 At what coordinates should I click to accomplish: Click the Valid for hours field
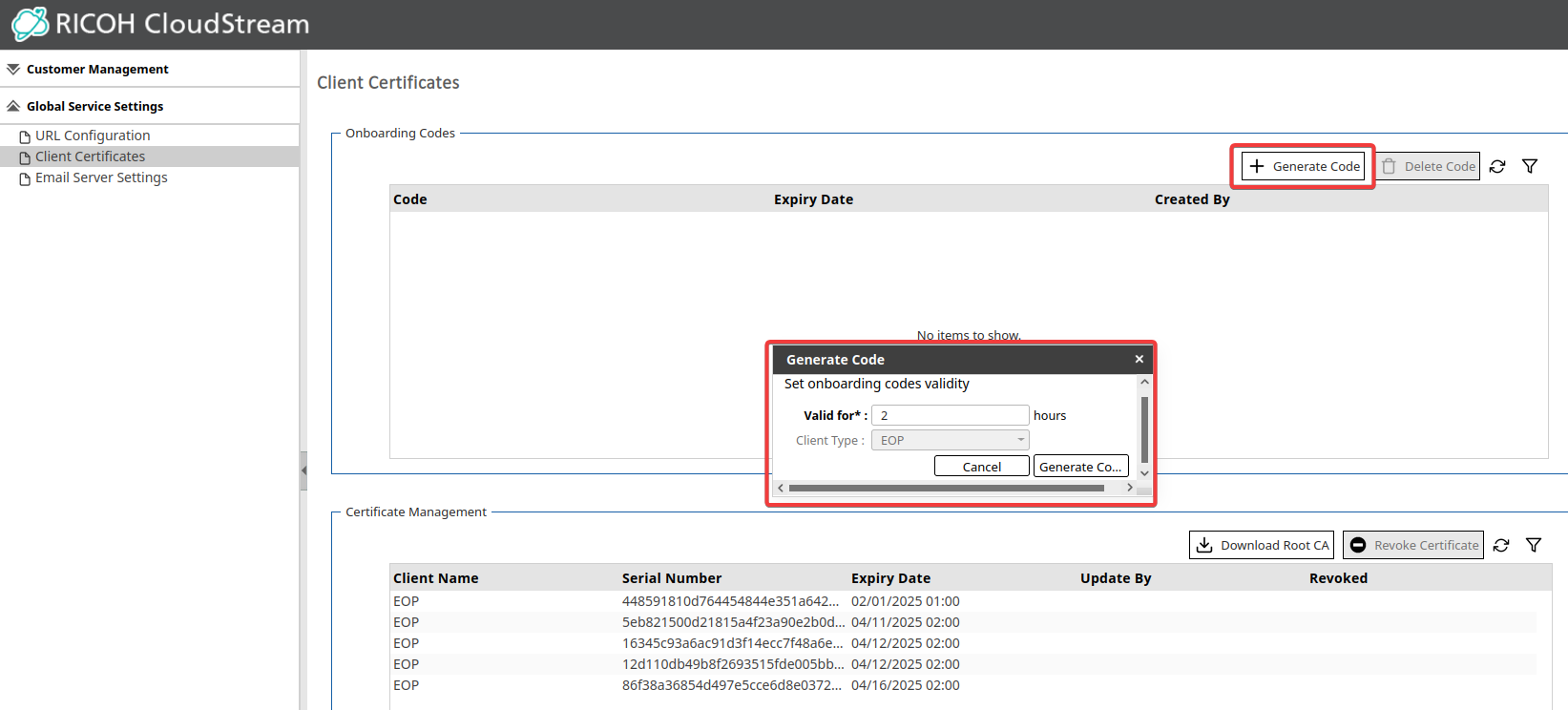tap(950, 415)
